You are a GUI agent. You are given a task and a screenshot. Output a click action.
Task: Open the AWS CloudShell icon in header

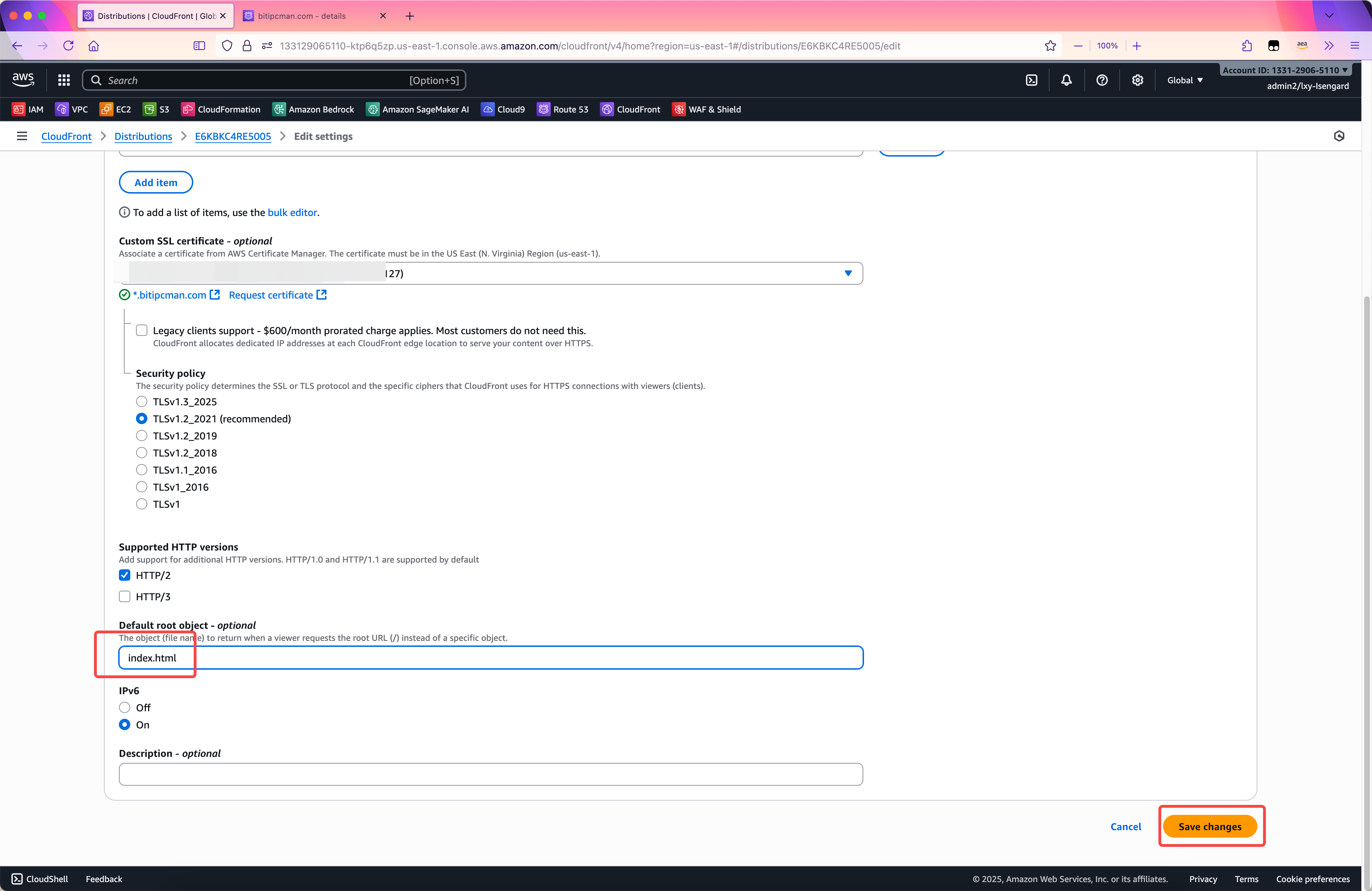(x=1031, y=80)
